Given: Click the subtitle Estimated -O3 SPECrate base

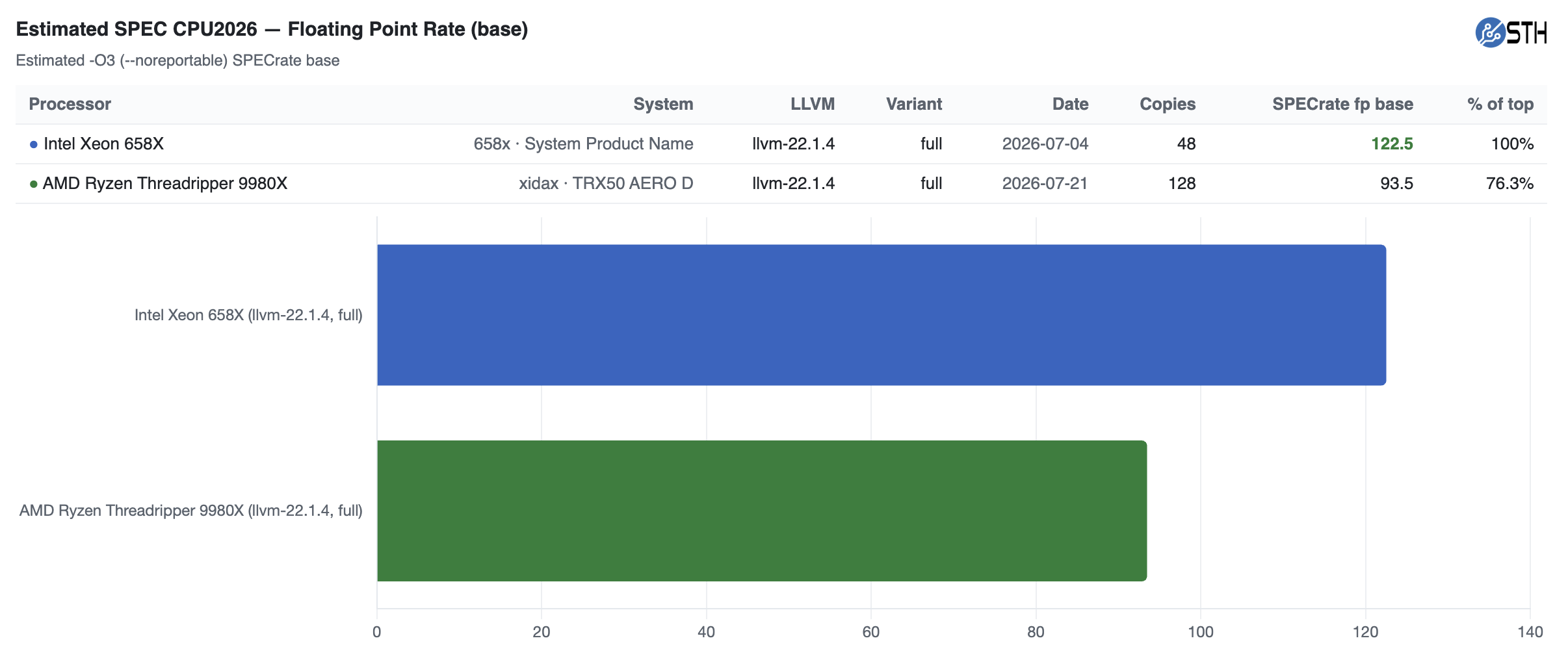Looking at the screenshot, I should pos(177,60).
